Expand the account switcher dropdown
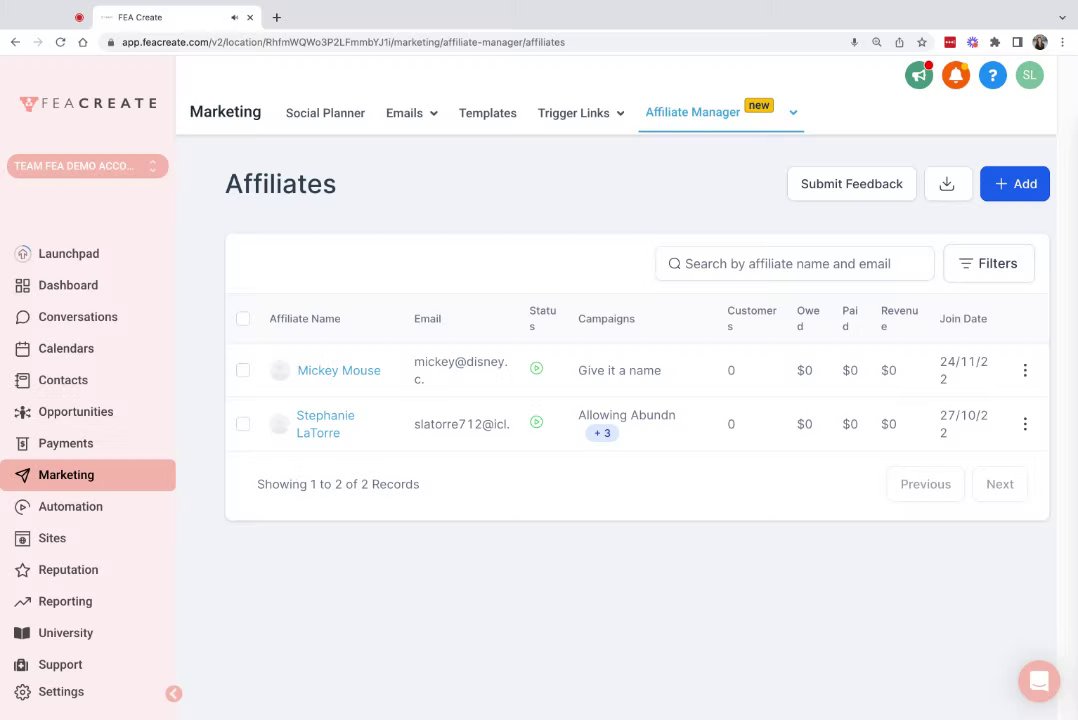 coord(88,166)
